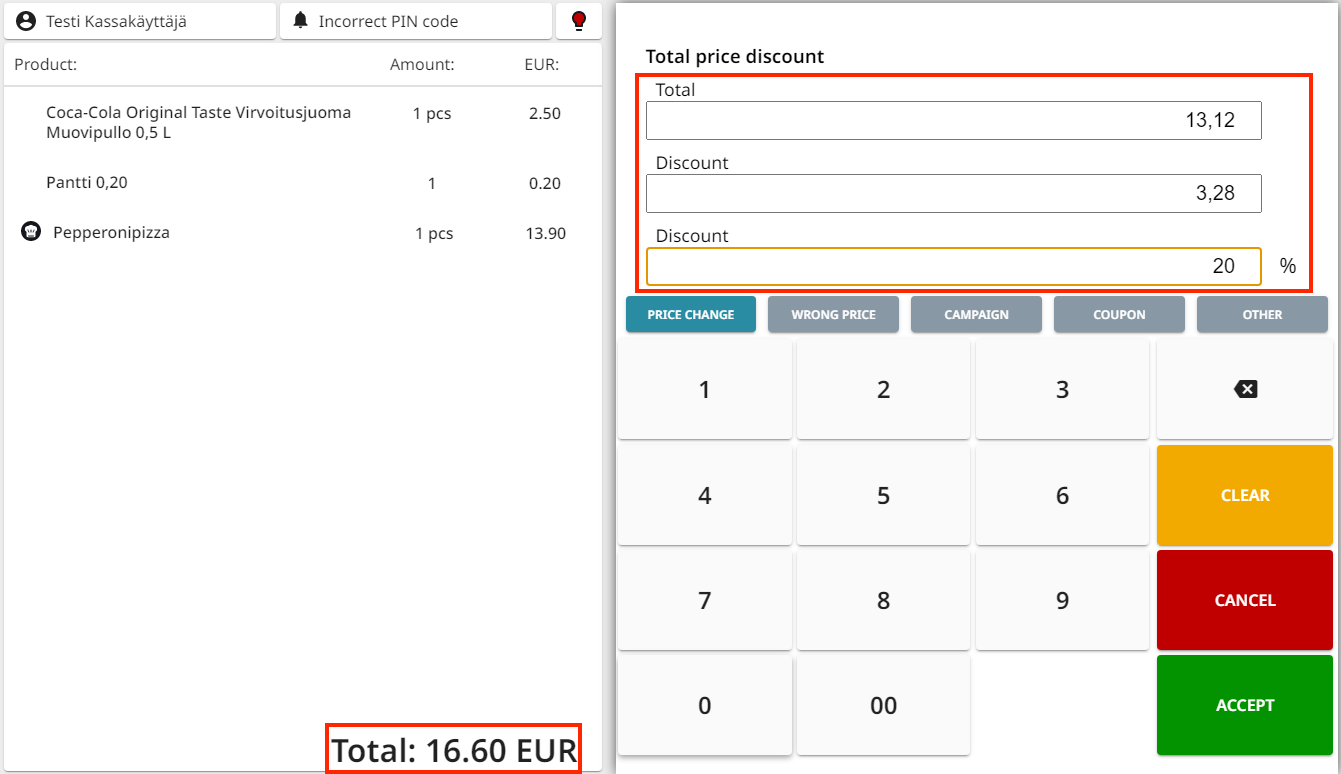Choose the Other discount reason

click(1262, 314)
